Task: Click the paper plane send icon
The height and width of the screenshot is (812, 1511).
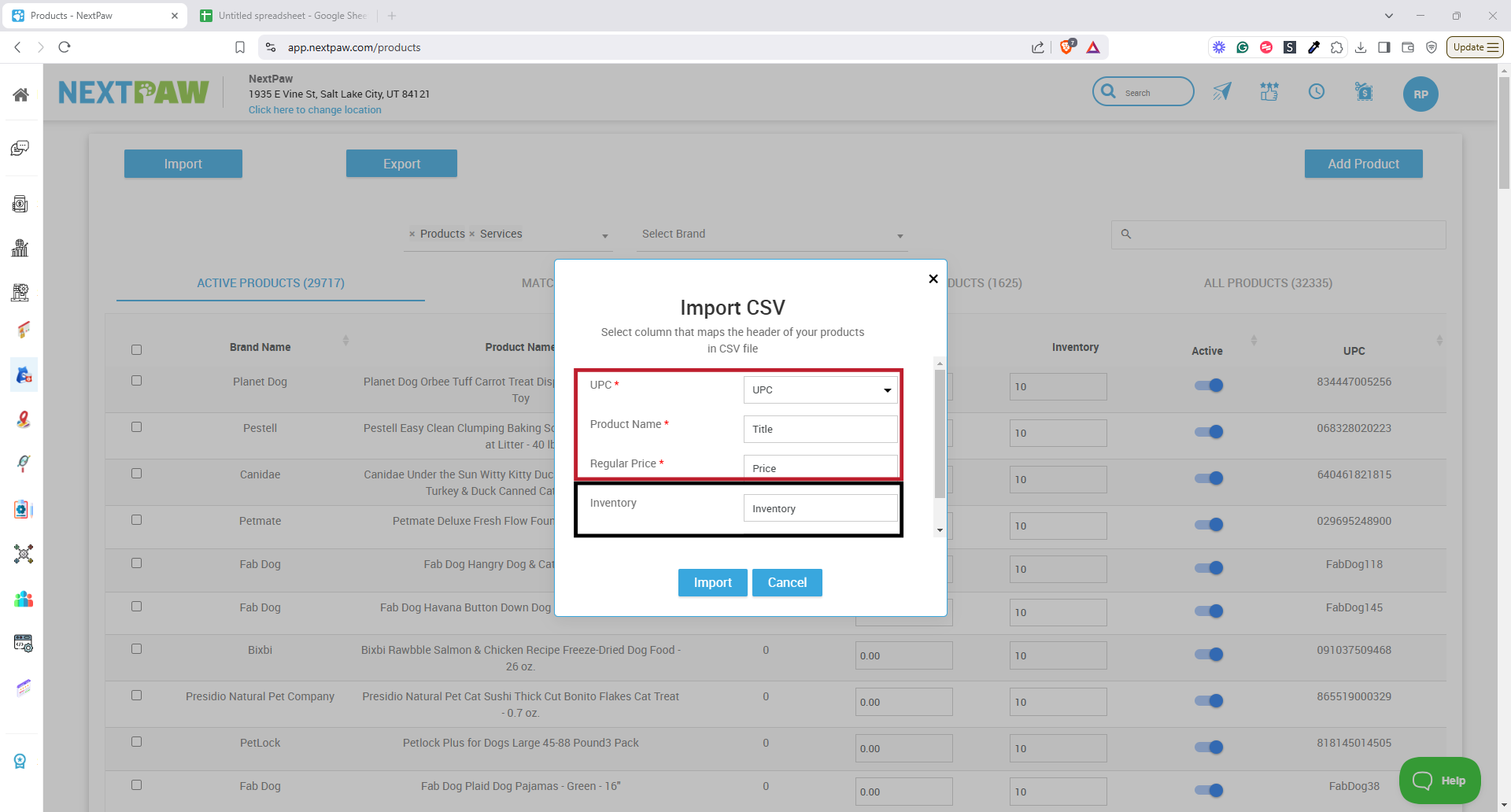Action: point(1222,92)
